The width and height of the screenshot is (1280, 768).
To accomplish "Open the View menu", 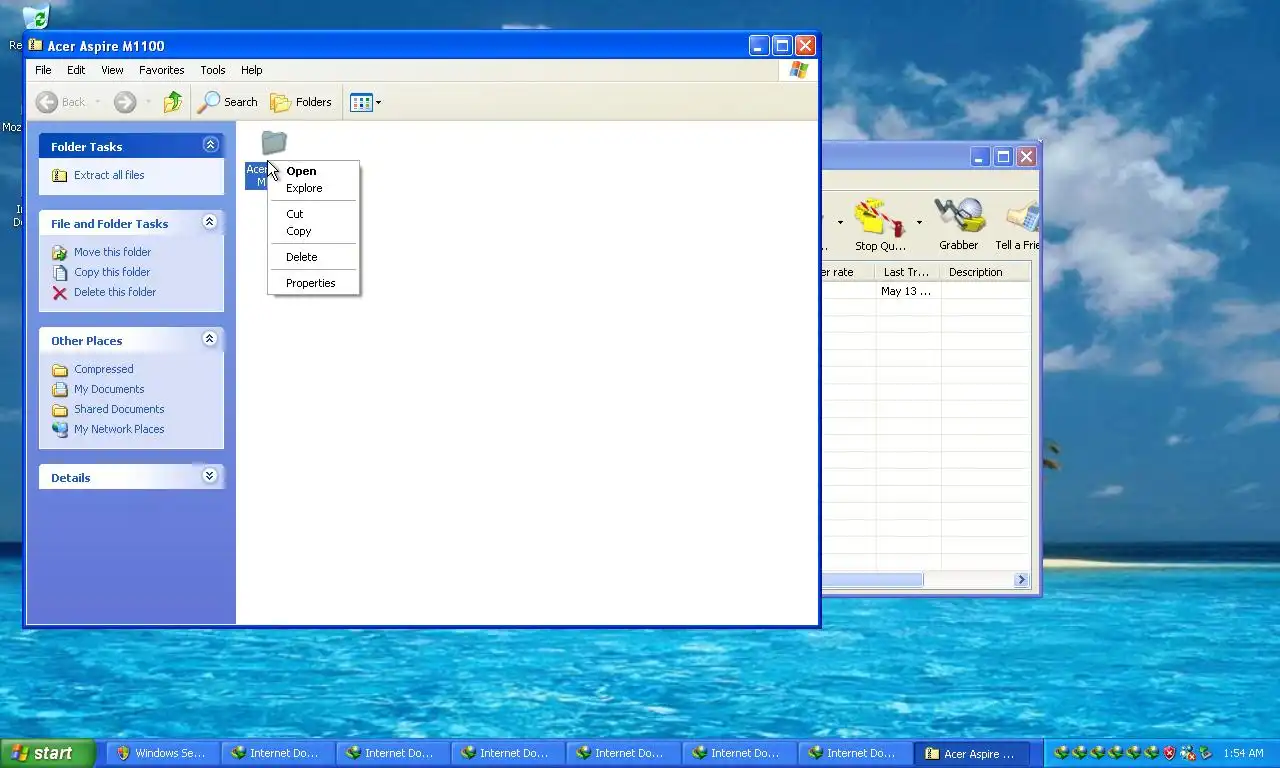I will coord(112,70).
